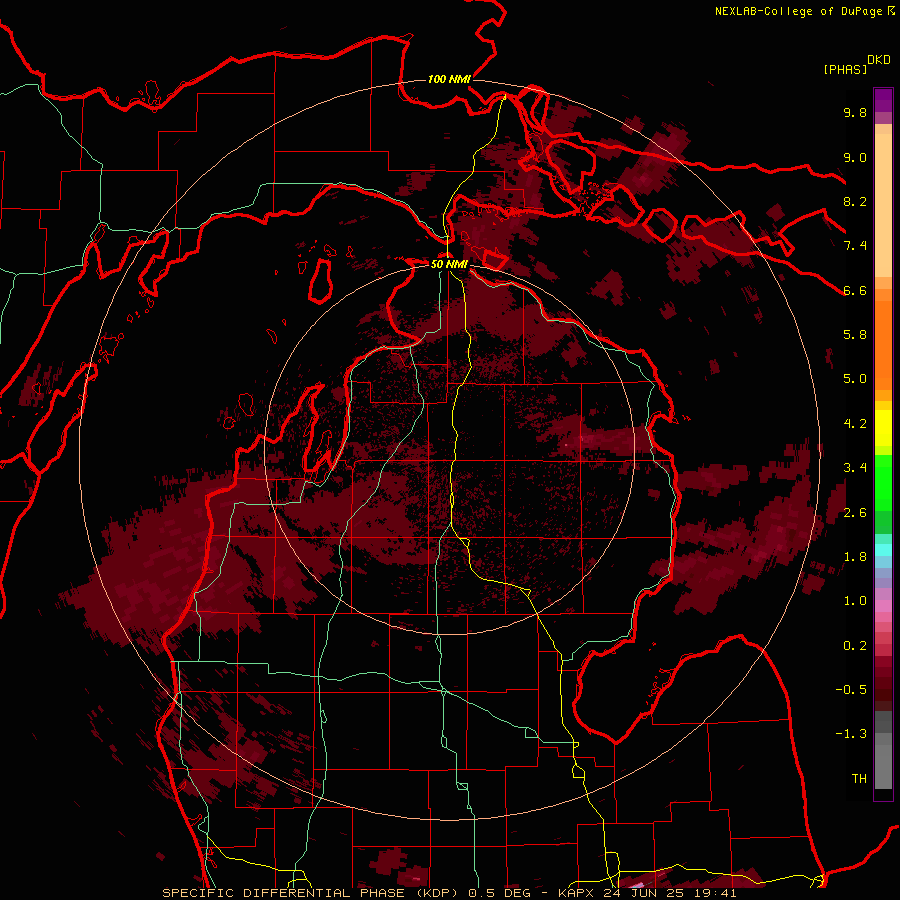Image resolution: width=900 pixels, height=900 pixels.
Task: Select the 1.8 scale label
Action: point(855,557)
